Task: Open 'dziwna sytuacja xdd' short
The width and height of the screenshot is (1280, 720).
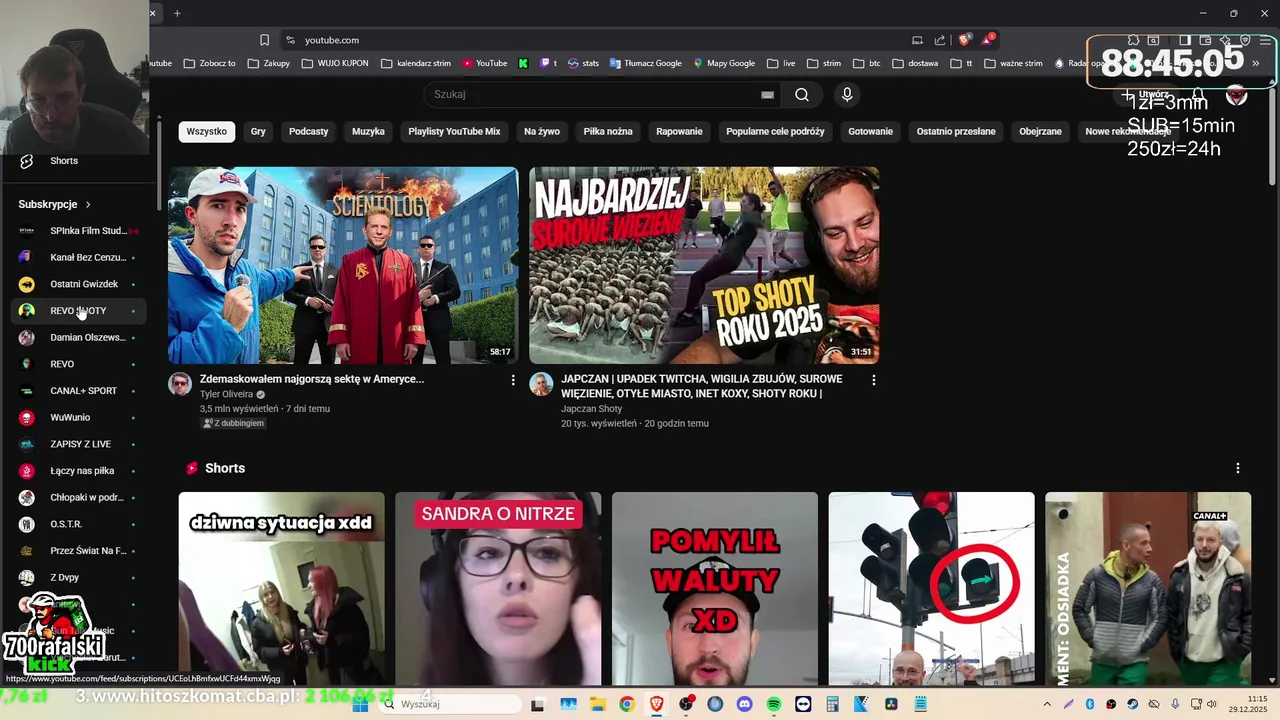Action: (282, 588)
